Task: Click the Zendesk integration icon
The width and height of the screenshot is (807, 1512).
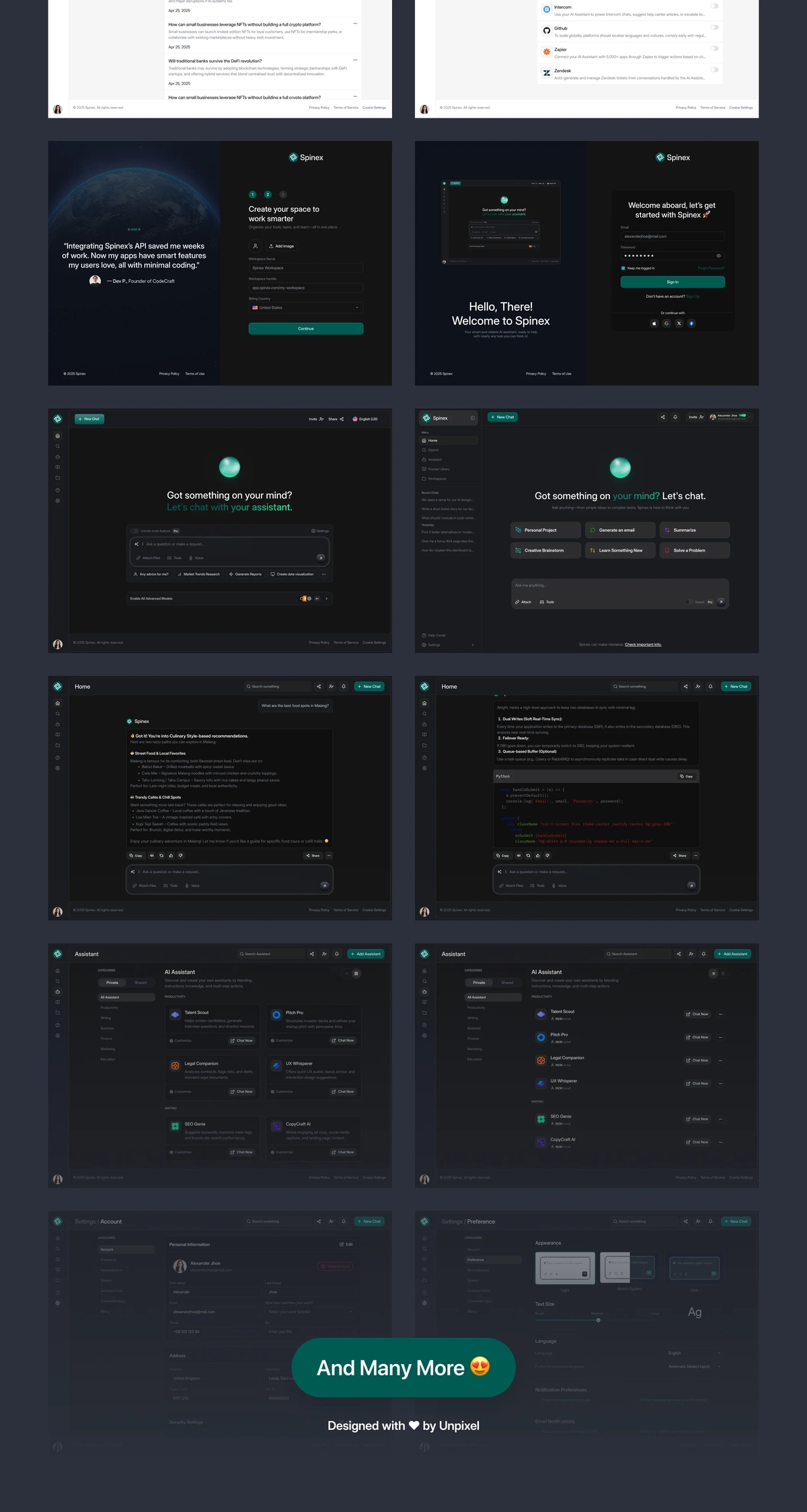Action: tap(547, 73)
